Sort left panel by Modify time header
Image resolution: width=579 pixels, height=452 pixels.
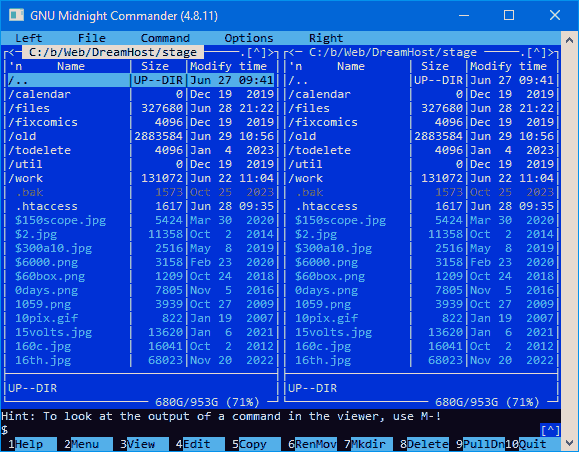point(228,66)
